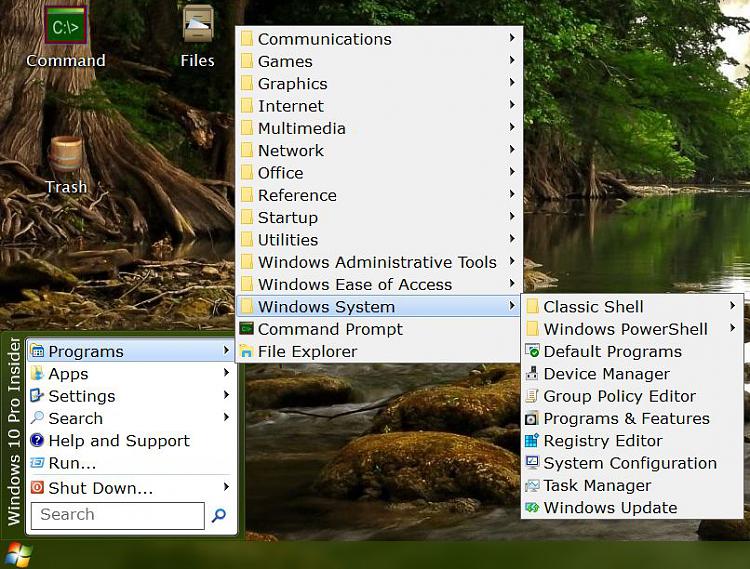This screenshot has height=569, width=750.
Task: Open Help and Support
Action: (x=131, y=440)
